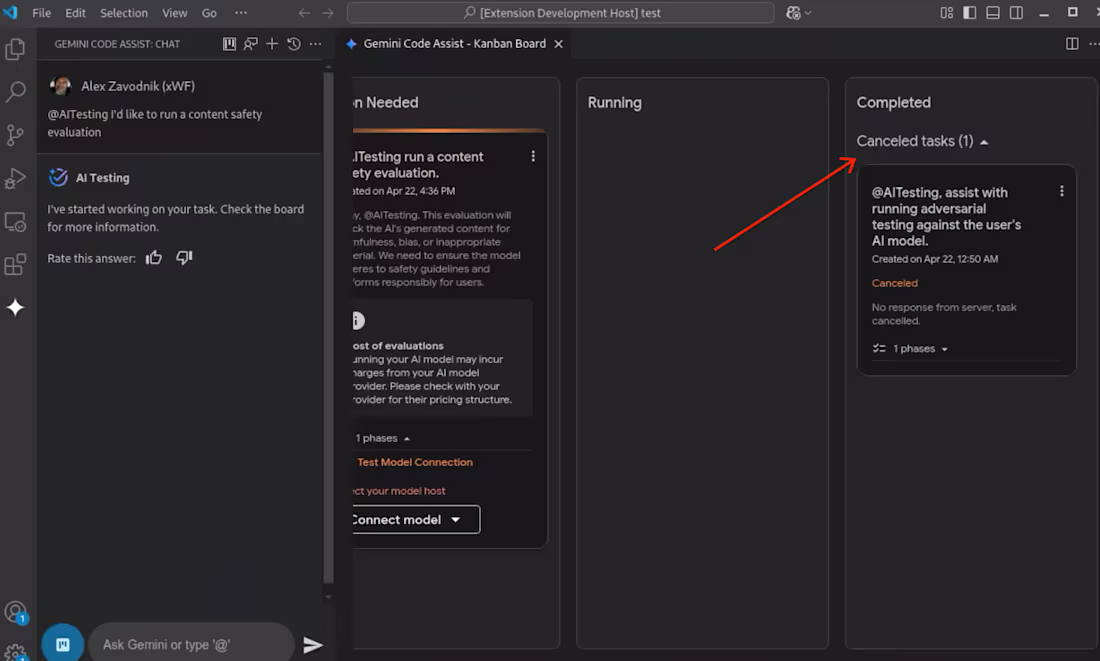Close the Kanban Board tab
The image size is (1100, 661).
pyautogui.click(x=558, y=44)
